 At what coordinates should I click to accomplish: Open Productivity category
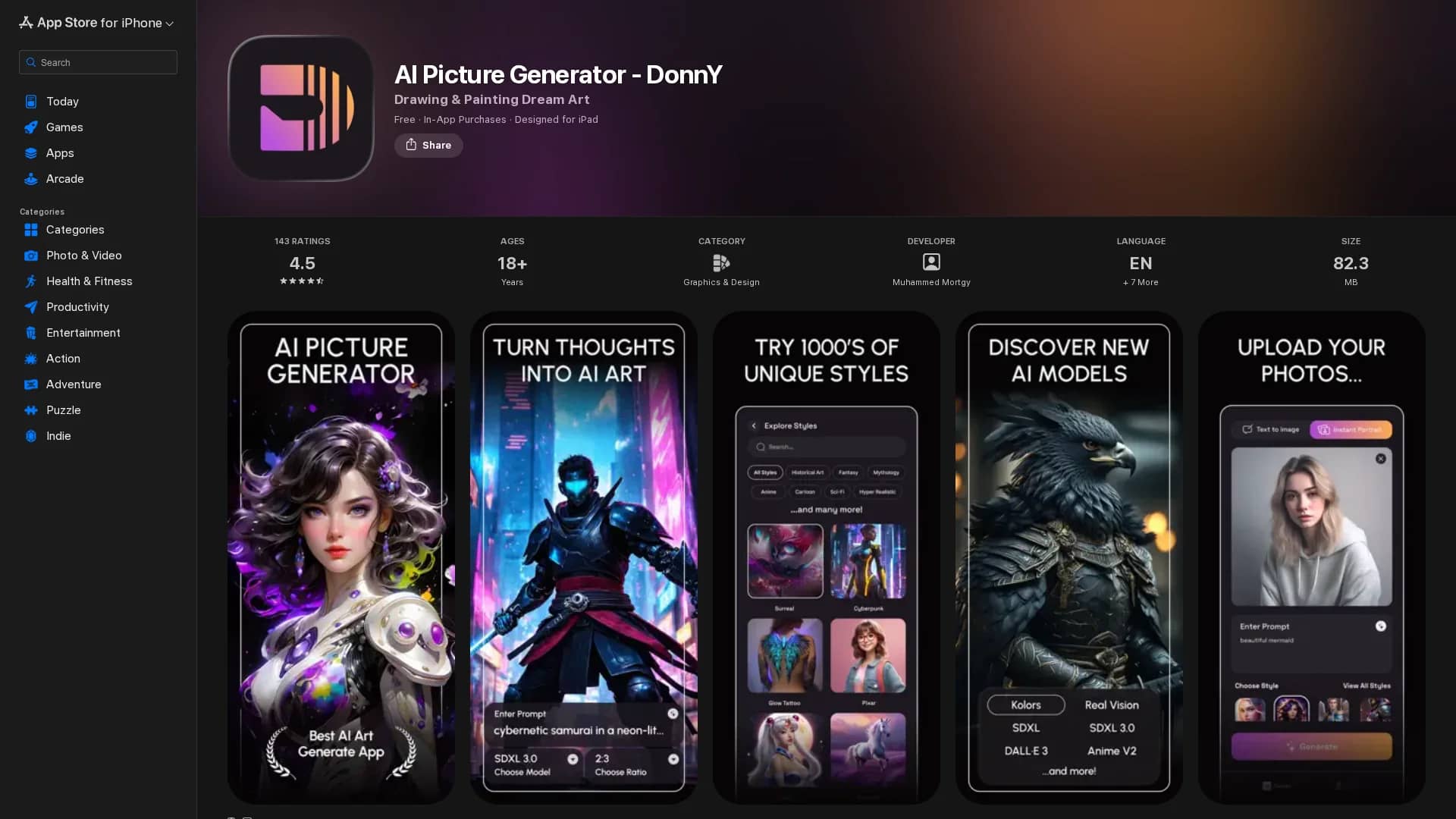pyautogui.click(x=77, y=307)
